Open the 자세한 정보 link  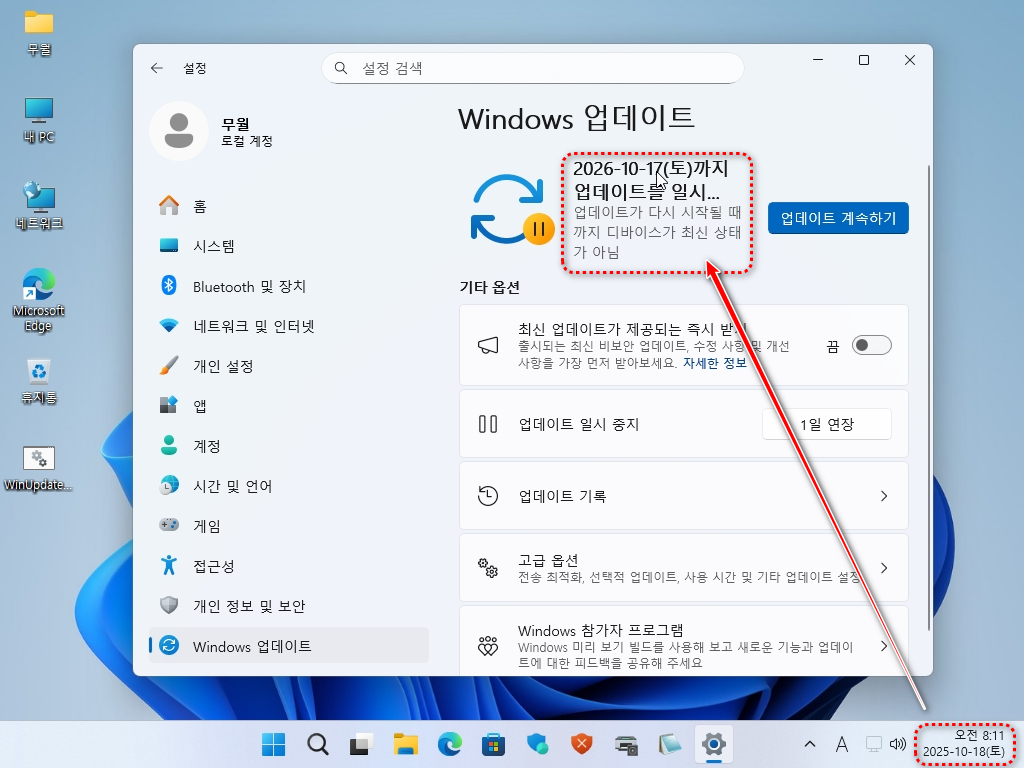click(714, 363)
